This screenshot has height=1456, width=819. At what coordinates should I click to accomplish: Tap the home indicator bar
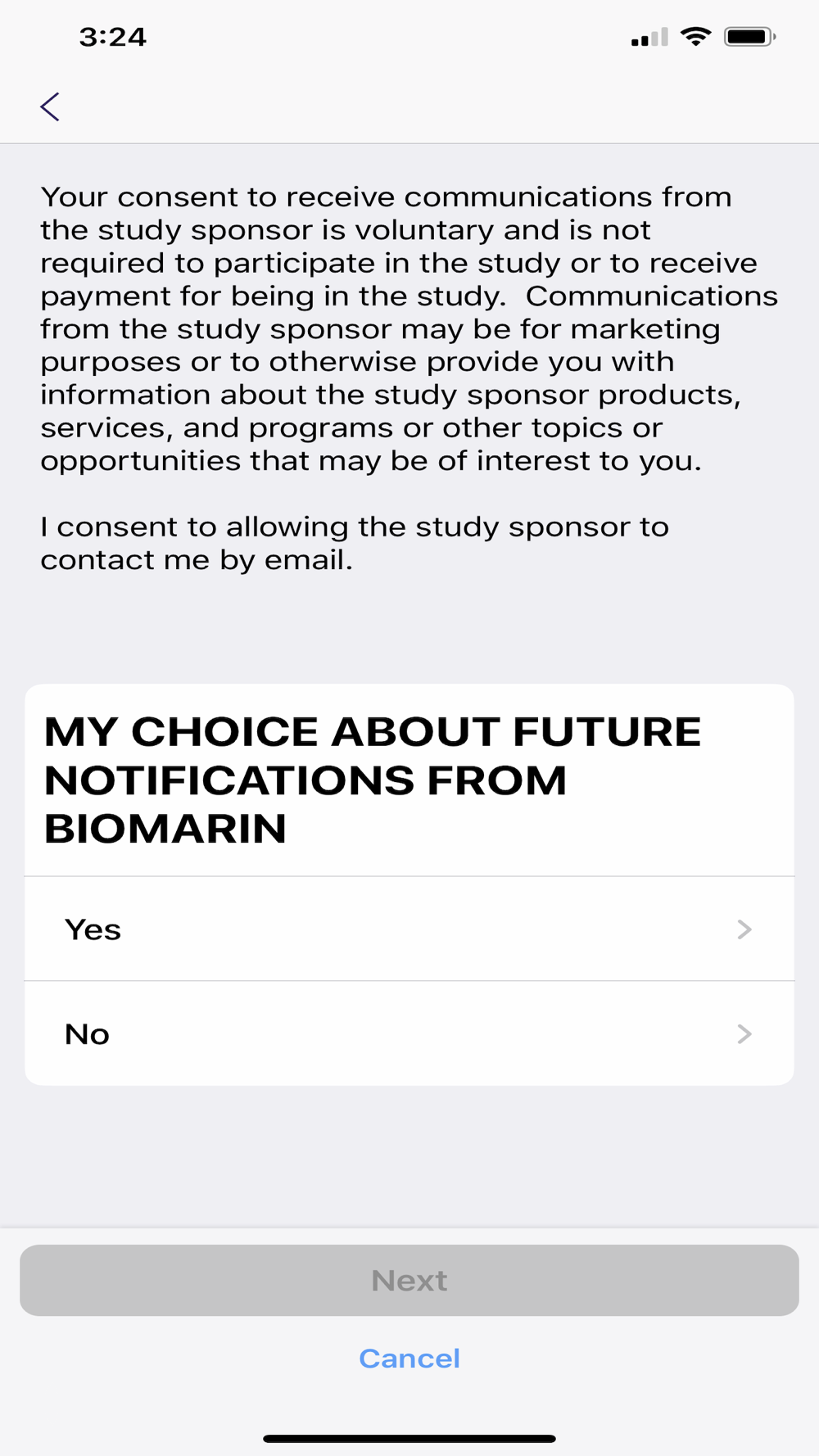pyautogui.click(x=409, y=1438)
